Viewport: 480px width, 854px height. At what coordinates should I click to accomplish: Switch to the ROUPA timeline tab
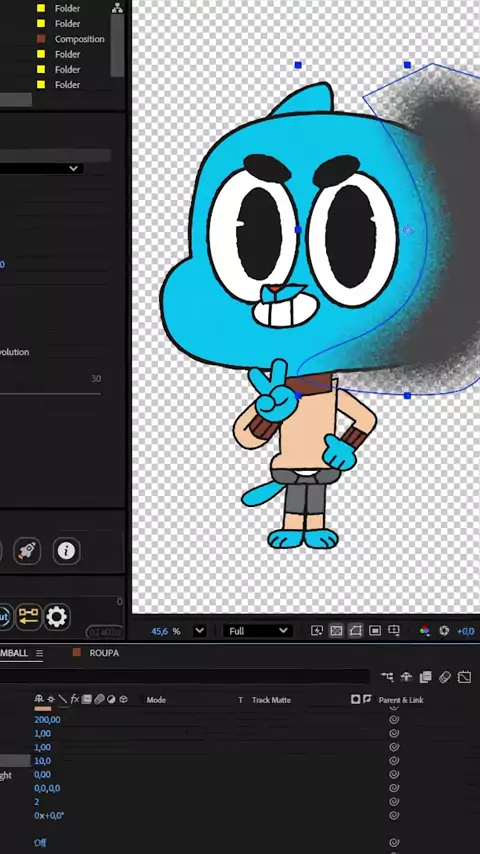(104, 652)
